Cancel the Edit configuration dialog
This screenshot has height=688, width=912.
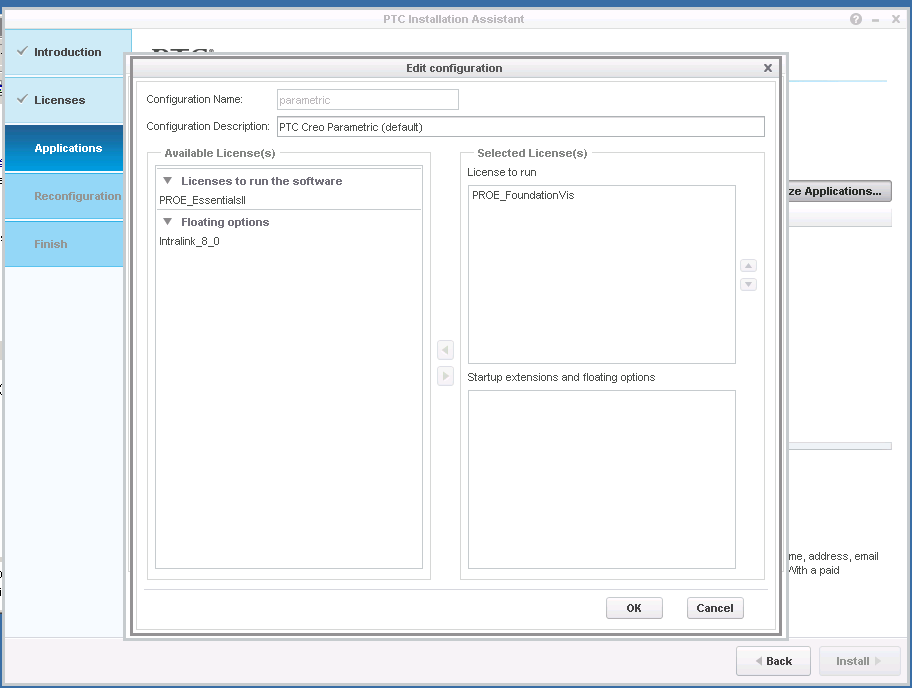click(715, 608)
